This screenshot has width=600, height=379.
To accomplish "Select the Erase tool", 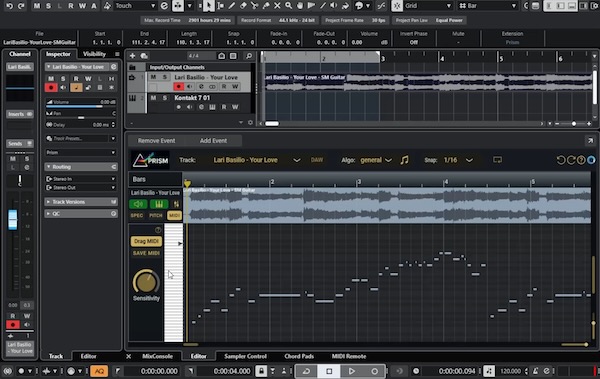I will pyautogui.click(x=243, y=6).
